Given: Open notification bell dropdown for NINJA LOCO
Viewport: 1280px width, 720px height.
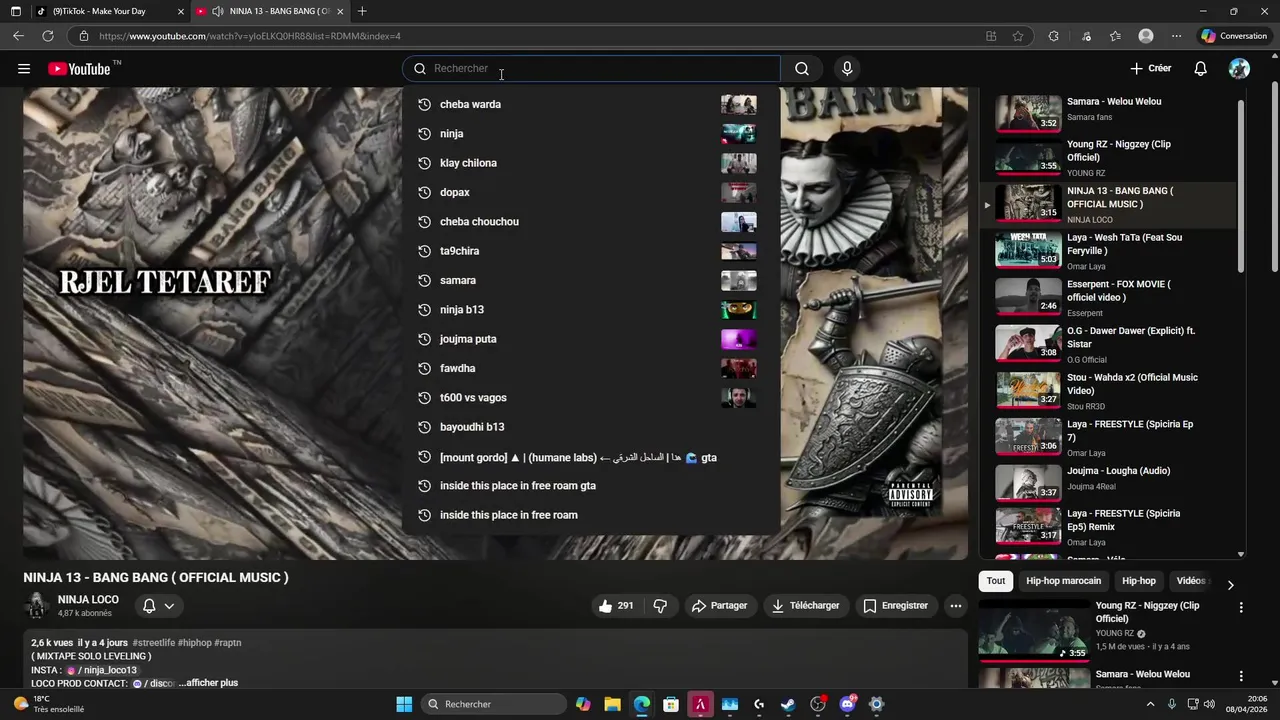Looking at the screenshot, I should click(x=158, y=606).
